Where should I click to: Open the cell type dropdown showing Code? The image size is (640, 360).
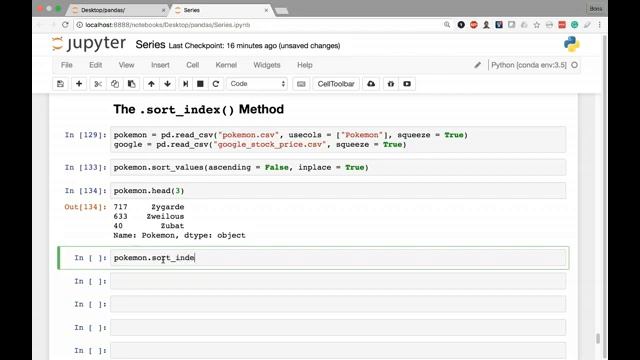(257, 84)
